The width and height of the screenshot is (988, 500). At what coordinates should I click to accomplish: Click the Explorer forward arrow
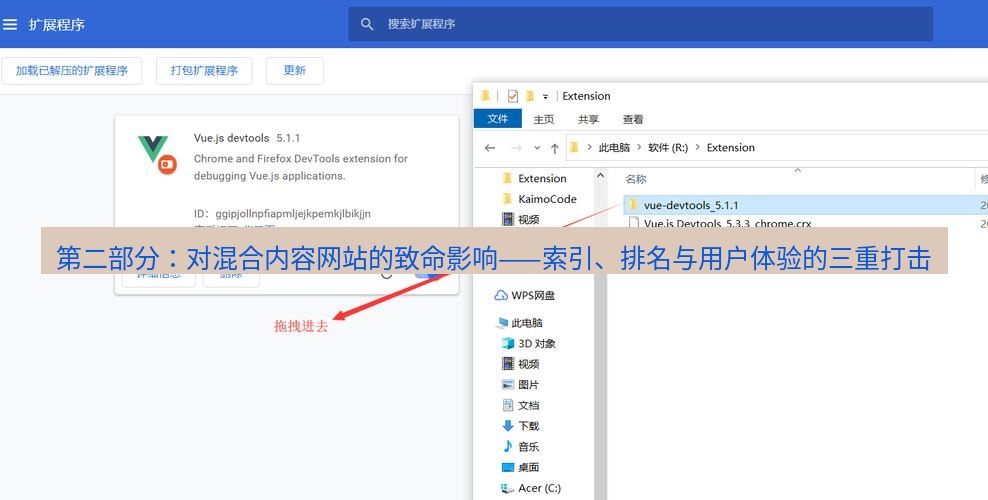point(516,148)
